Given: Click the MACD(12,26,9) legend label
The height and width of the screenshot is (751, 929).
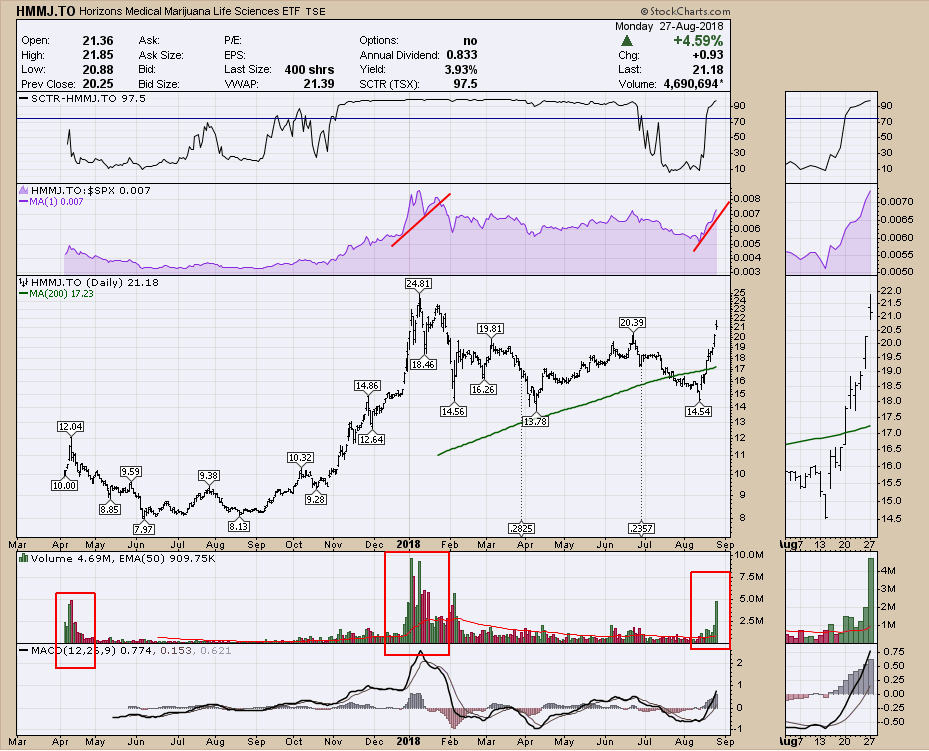Looking at the screenshot, I should (131, 650).
